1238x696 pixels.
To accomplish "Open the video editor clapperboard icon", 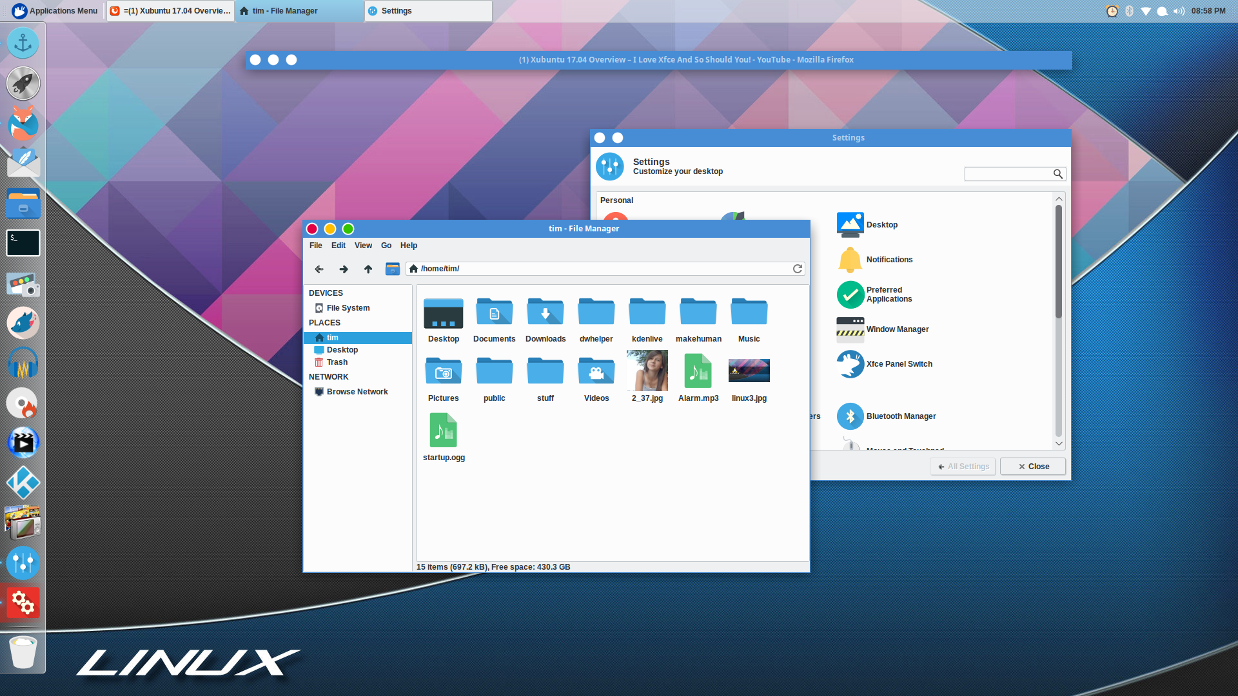I will click(x=23, y=442).
